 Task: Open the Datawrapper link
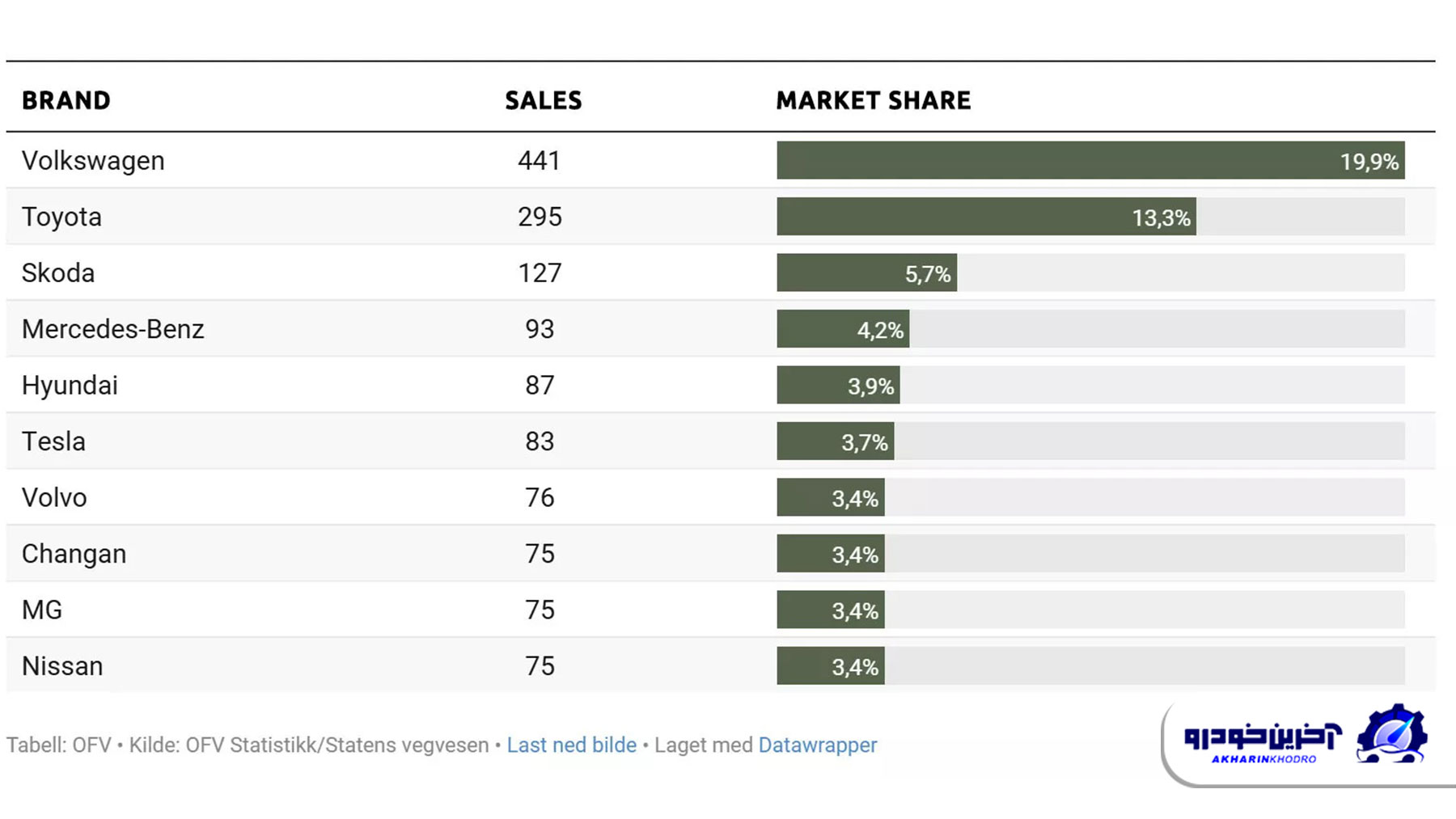pyautogui.click(x=817, y=745)
